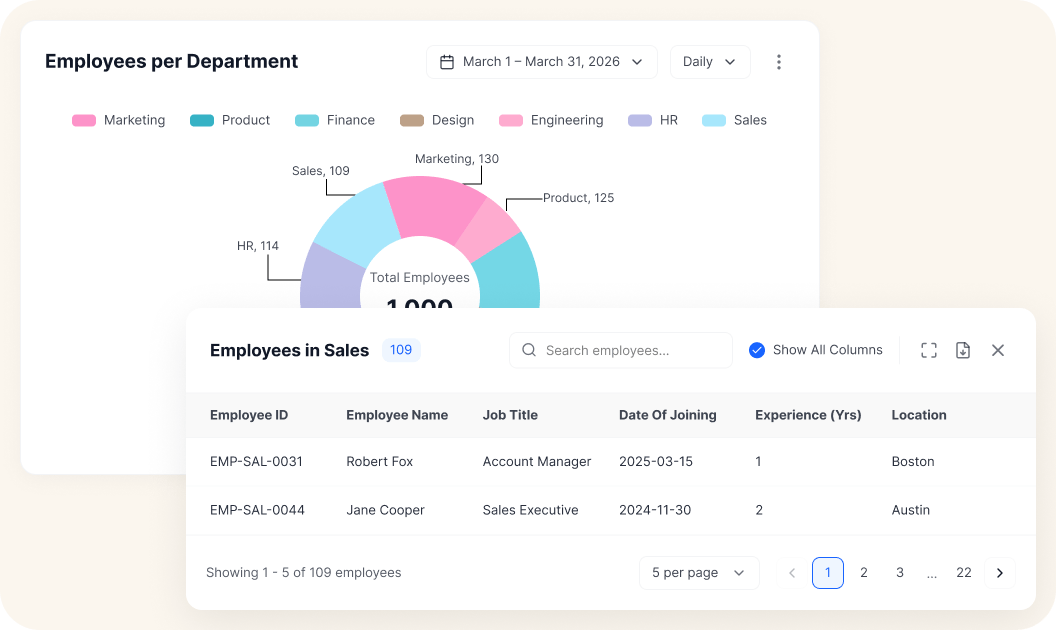Select page 1 in pagination

tap(828, 573)
